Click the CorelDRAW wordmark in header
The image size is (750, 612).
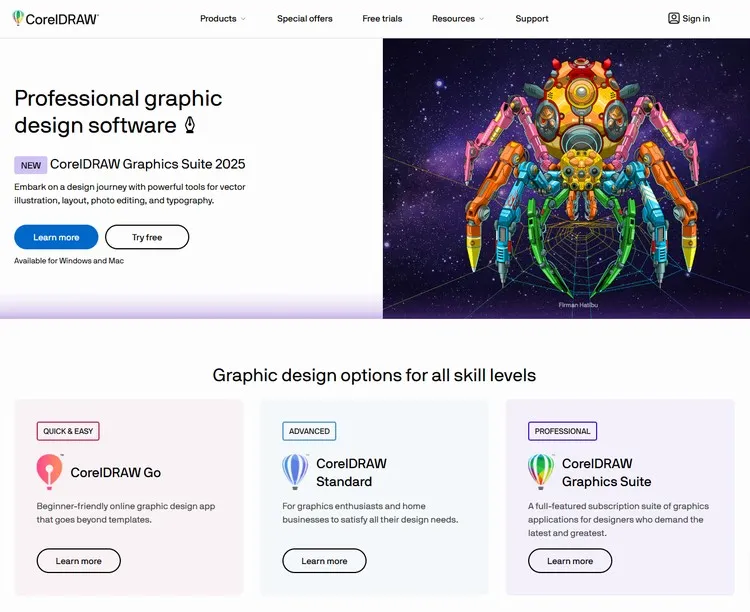62,19
